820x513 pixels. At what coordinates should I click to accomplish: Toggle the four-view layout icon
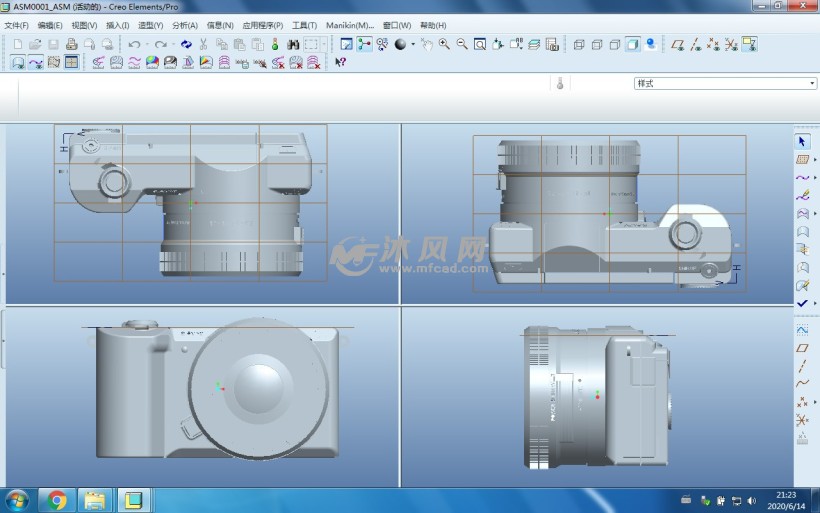(72, 62)
